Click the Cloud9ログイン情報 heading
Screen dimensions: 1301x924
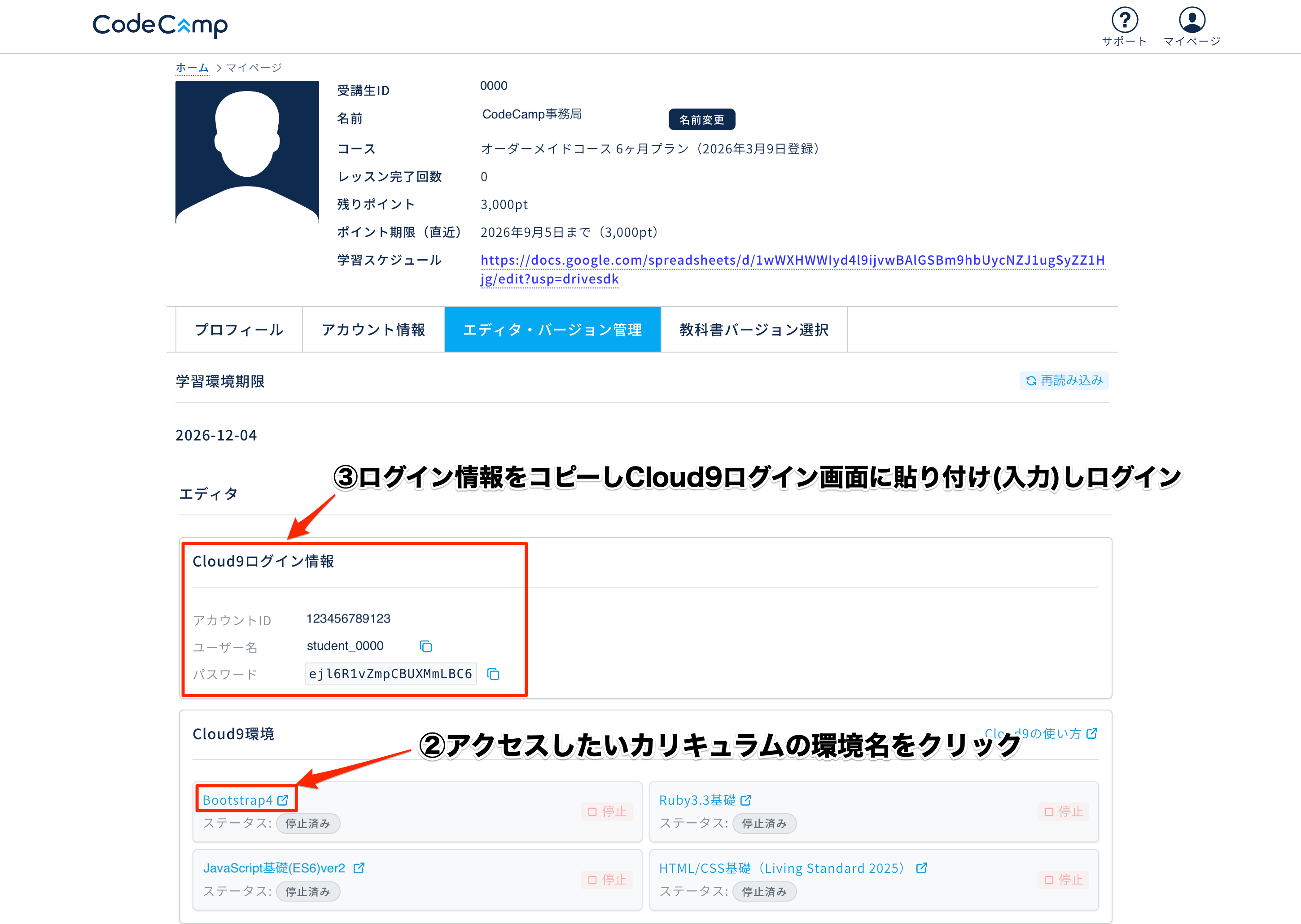click(263, 562)
